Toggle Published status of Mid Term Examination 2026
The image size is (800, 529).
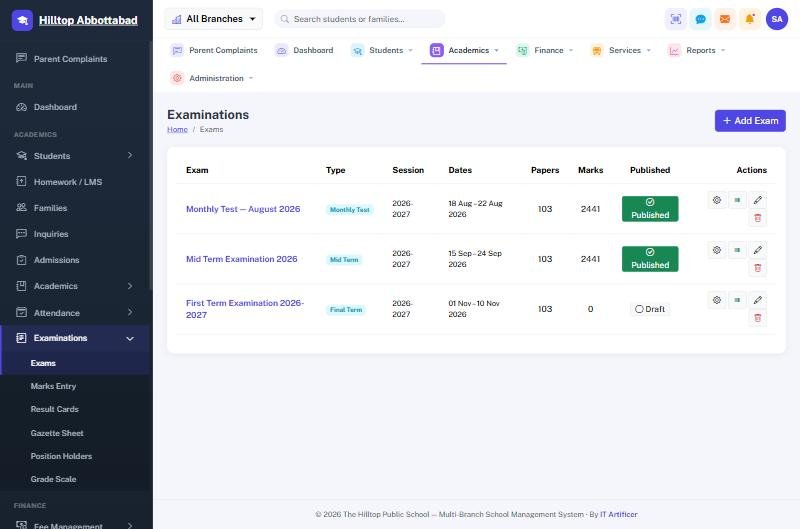(650, 259)
